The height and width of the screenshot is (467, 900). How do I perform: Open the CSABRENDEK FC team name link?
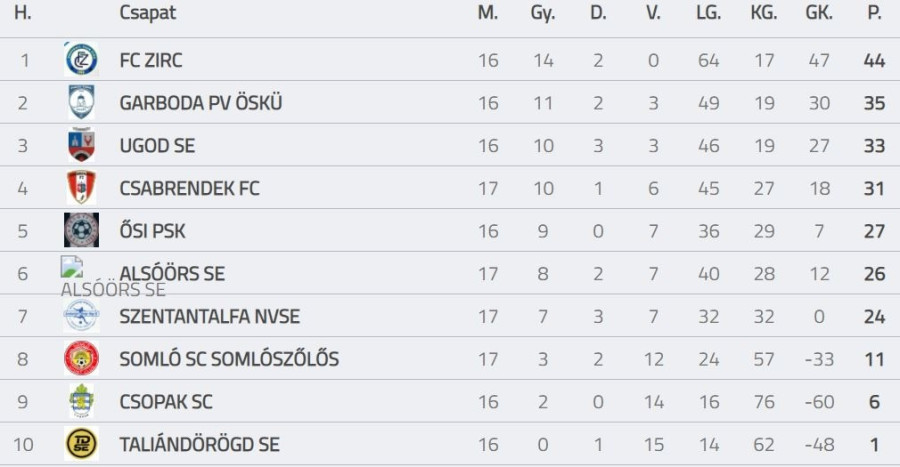(189, 189)
